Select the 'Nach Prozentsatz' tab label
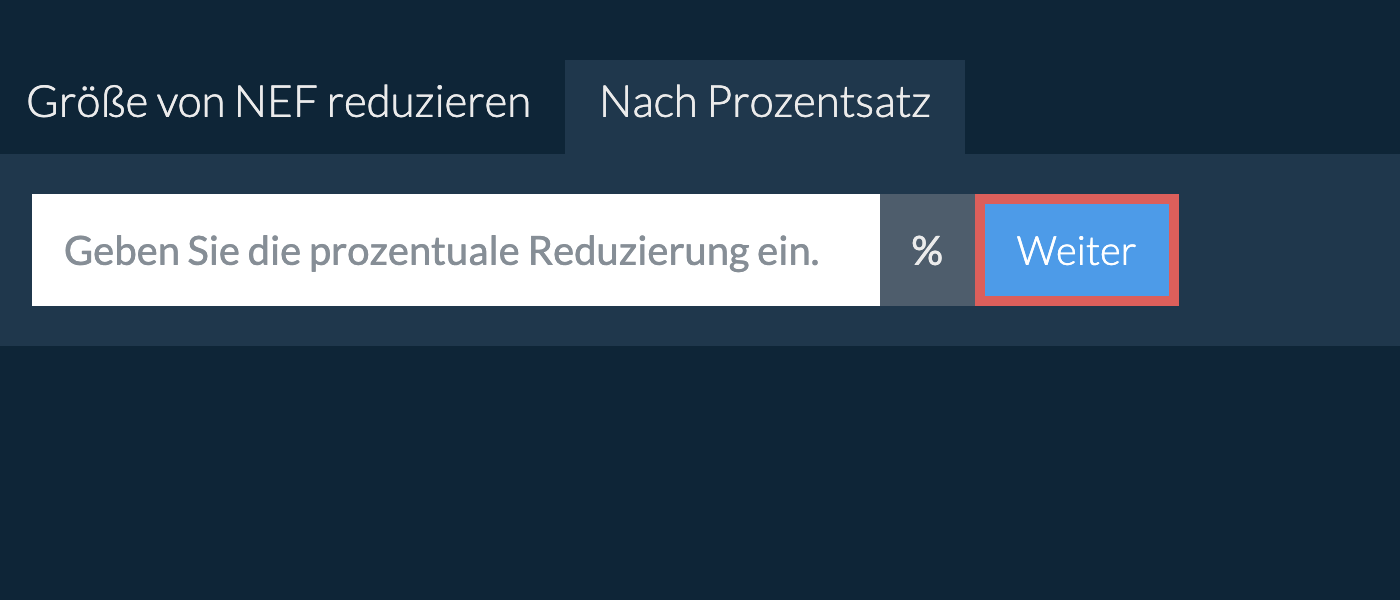 point(765,103)
